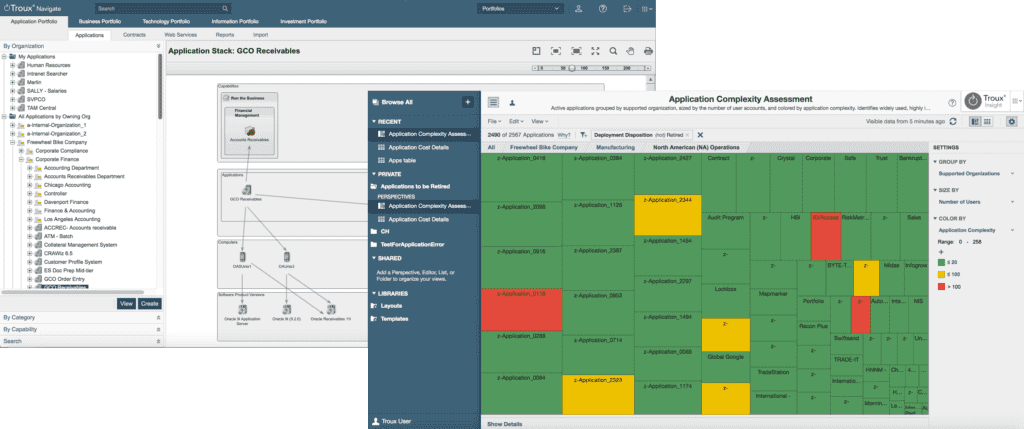Click the Troux User icon at bottom

click(376, 422)
